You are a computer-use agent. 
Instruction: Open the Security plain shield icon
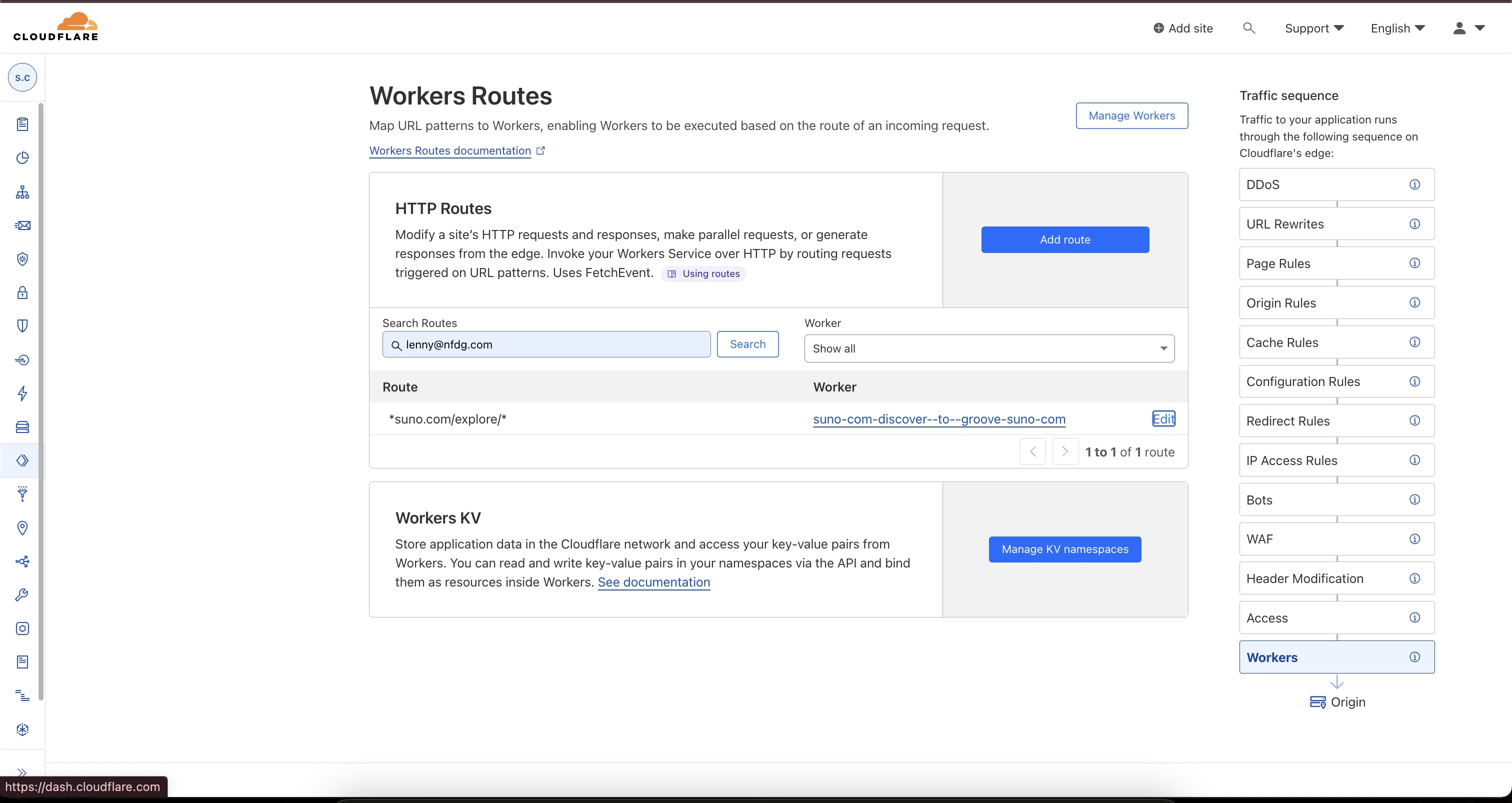pos(22,326)
